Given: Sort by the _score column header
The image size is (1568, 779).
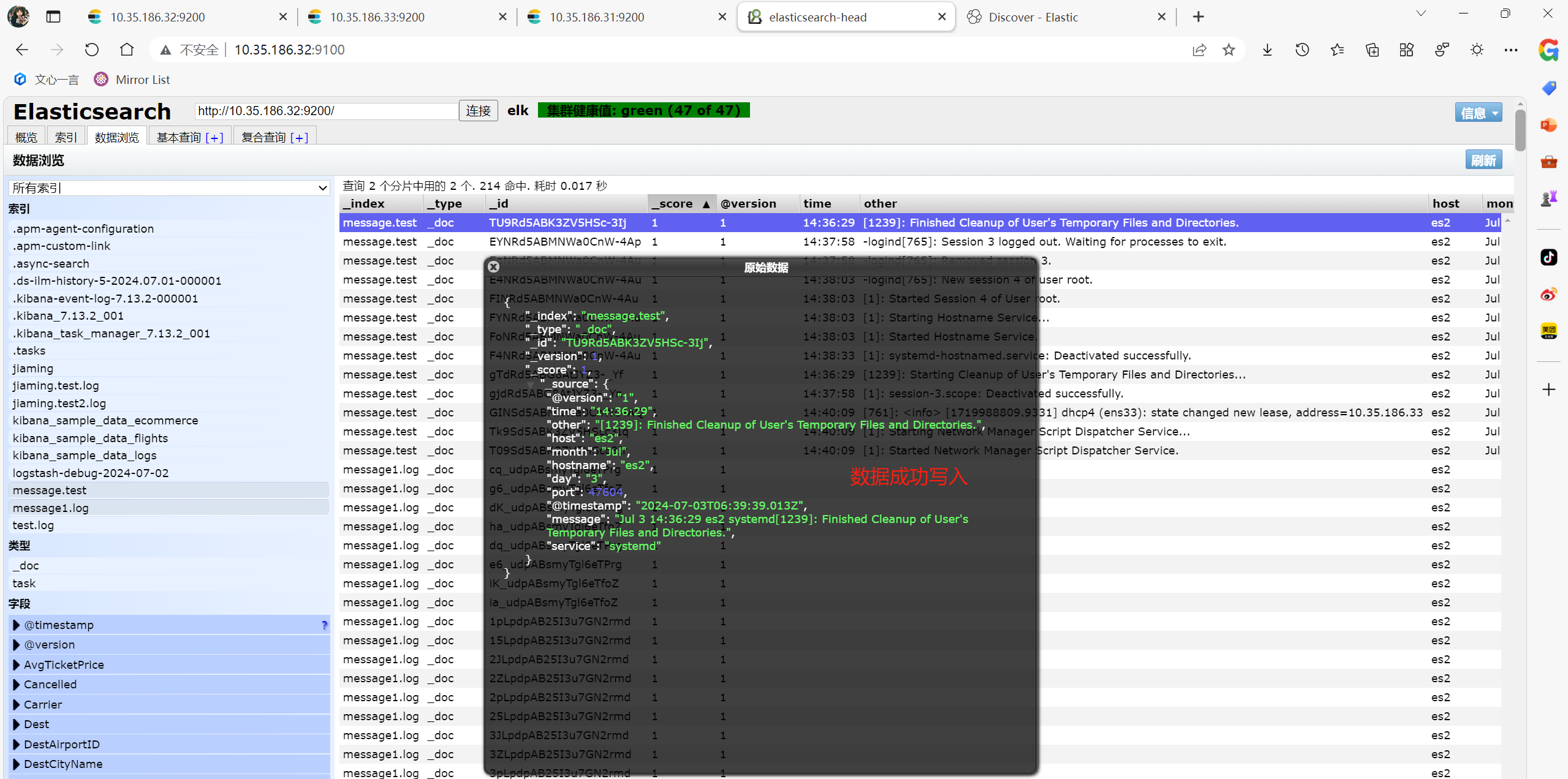Looking at the screenshot, I should (681, 203).
